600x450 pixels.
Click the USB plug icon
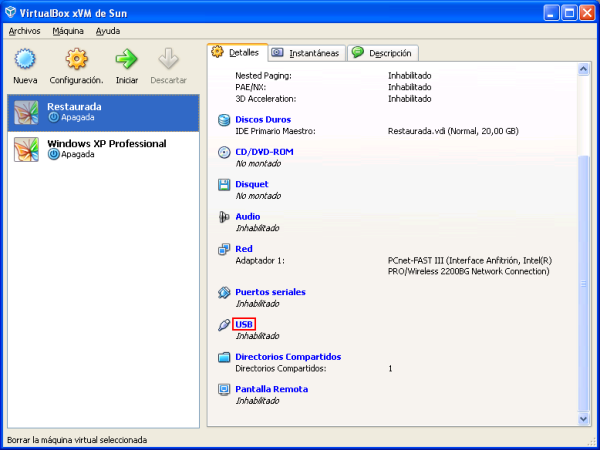[x=225, y=325]
